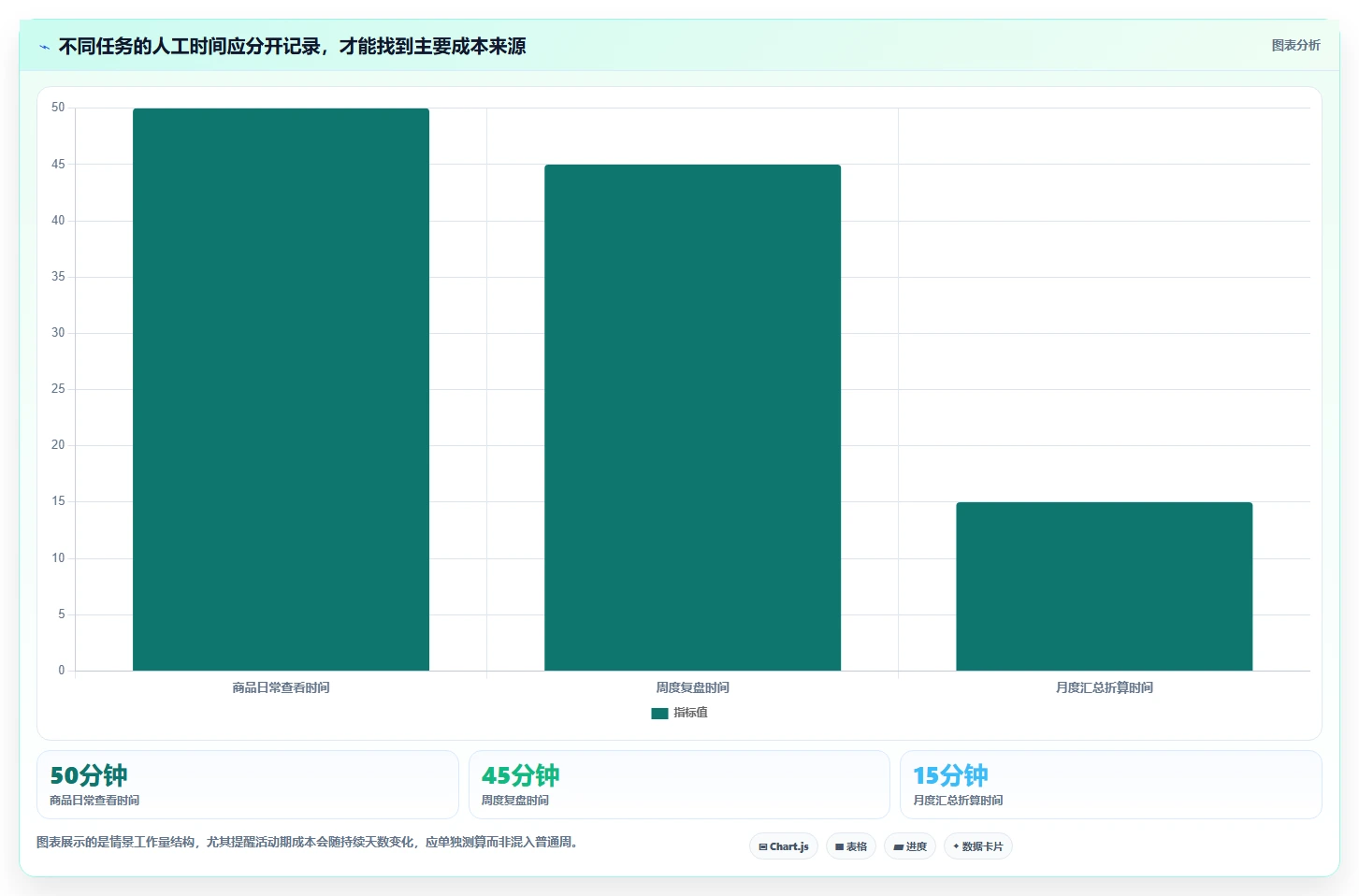
Task: Click the chart title about 人工时间应分开记录
Action: 293,47
